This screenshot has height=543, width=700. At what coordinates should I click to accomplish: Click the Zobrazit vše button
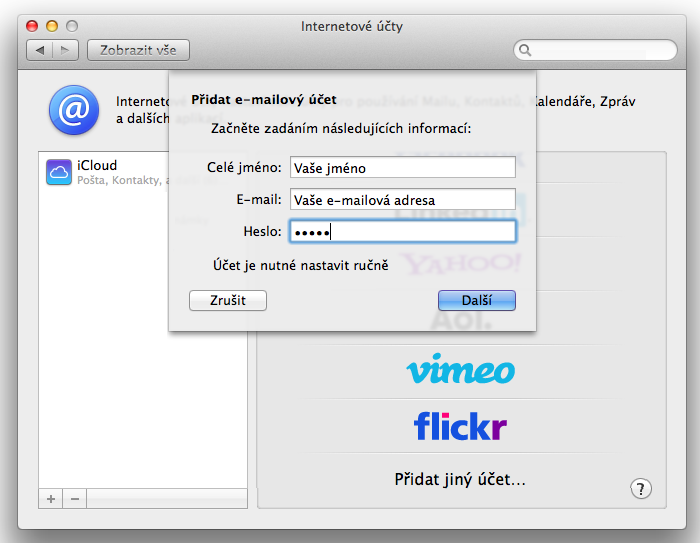[138, 50]
